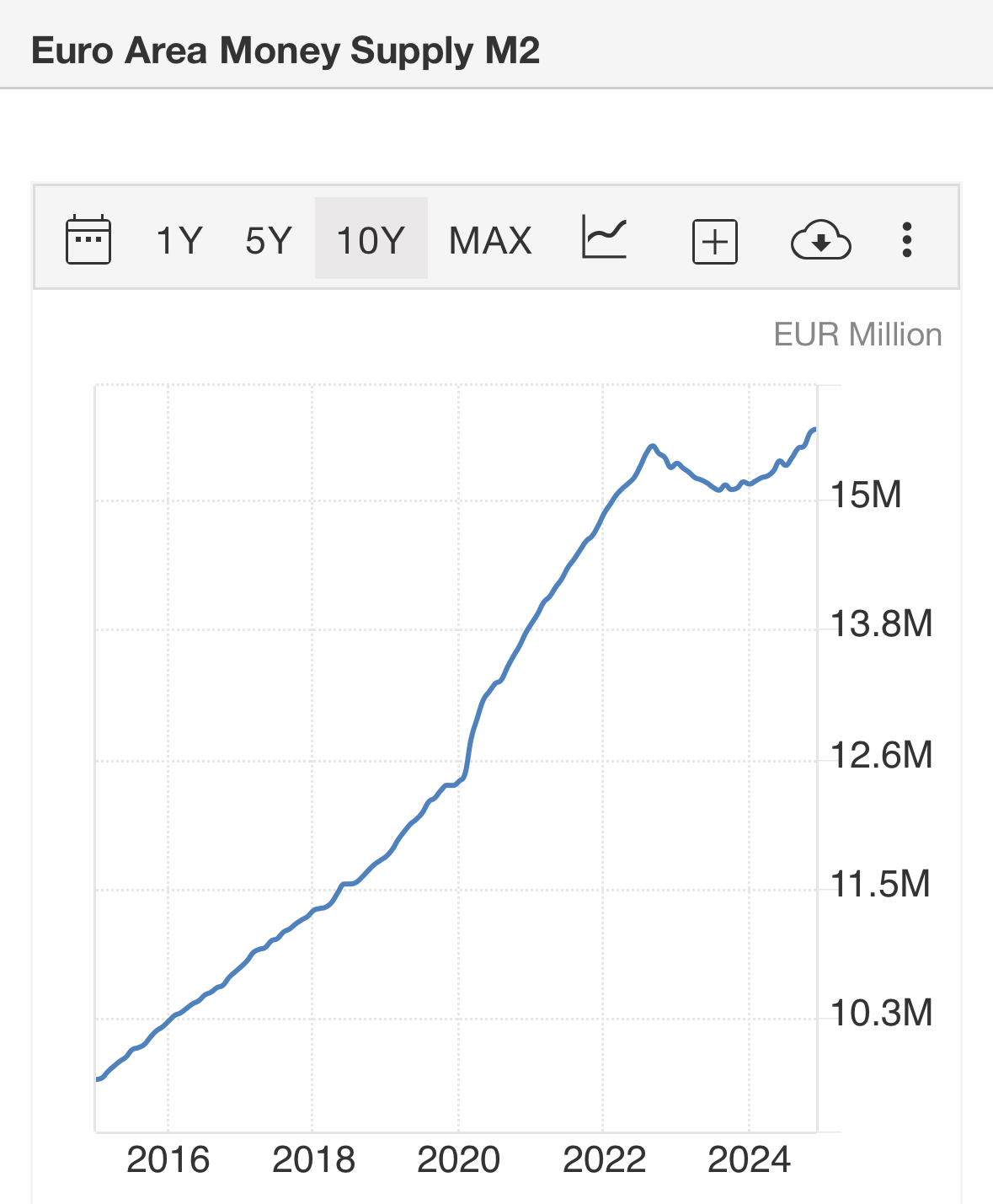
Task: Show the MAX time range
Action: click(490, 240)
